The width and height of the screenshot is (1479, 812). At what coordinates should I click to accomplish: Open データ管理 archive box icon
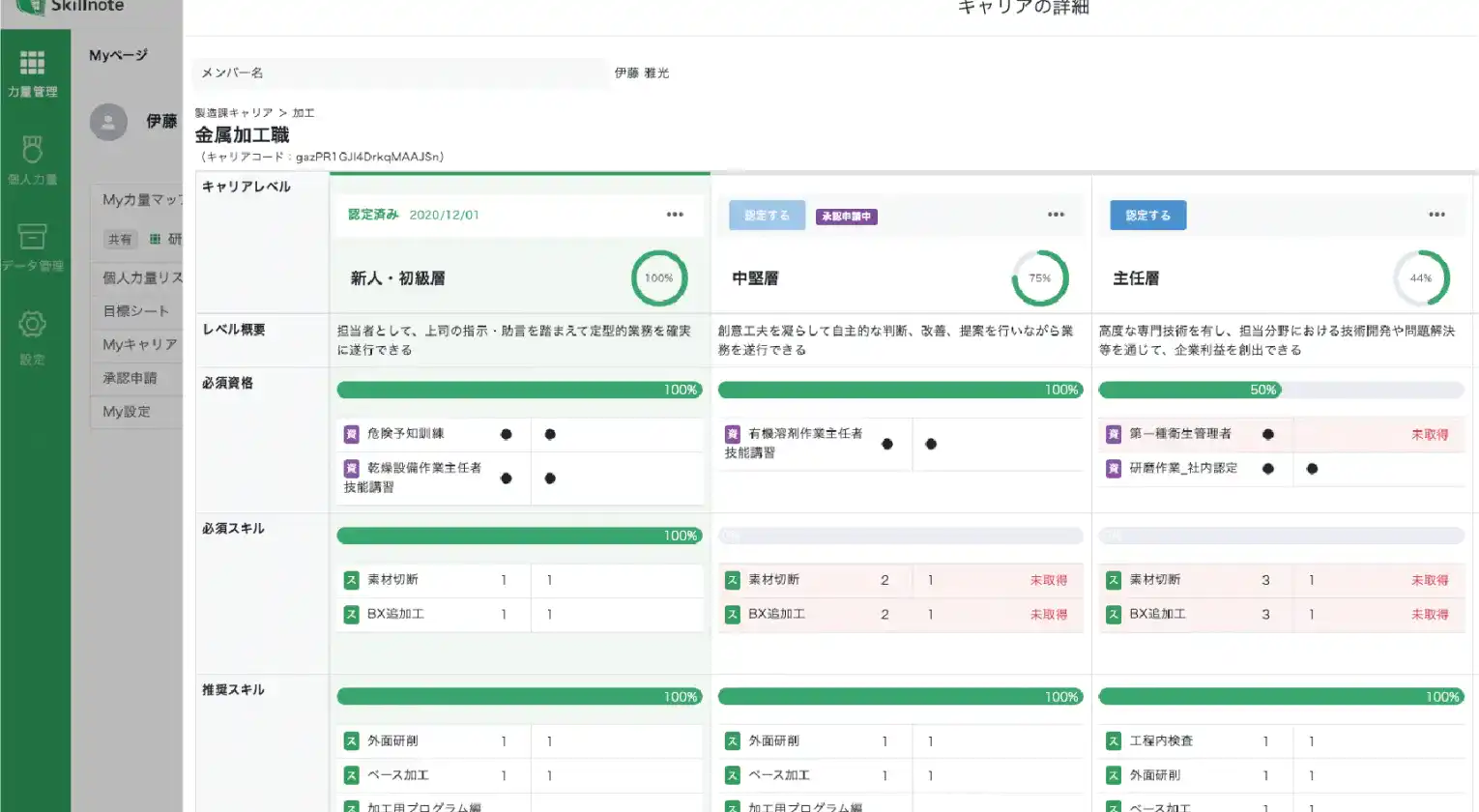[32, 236]
